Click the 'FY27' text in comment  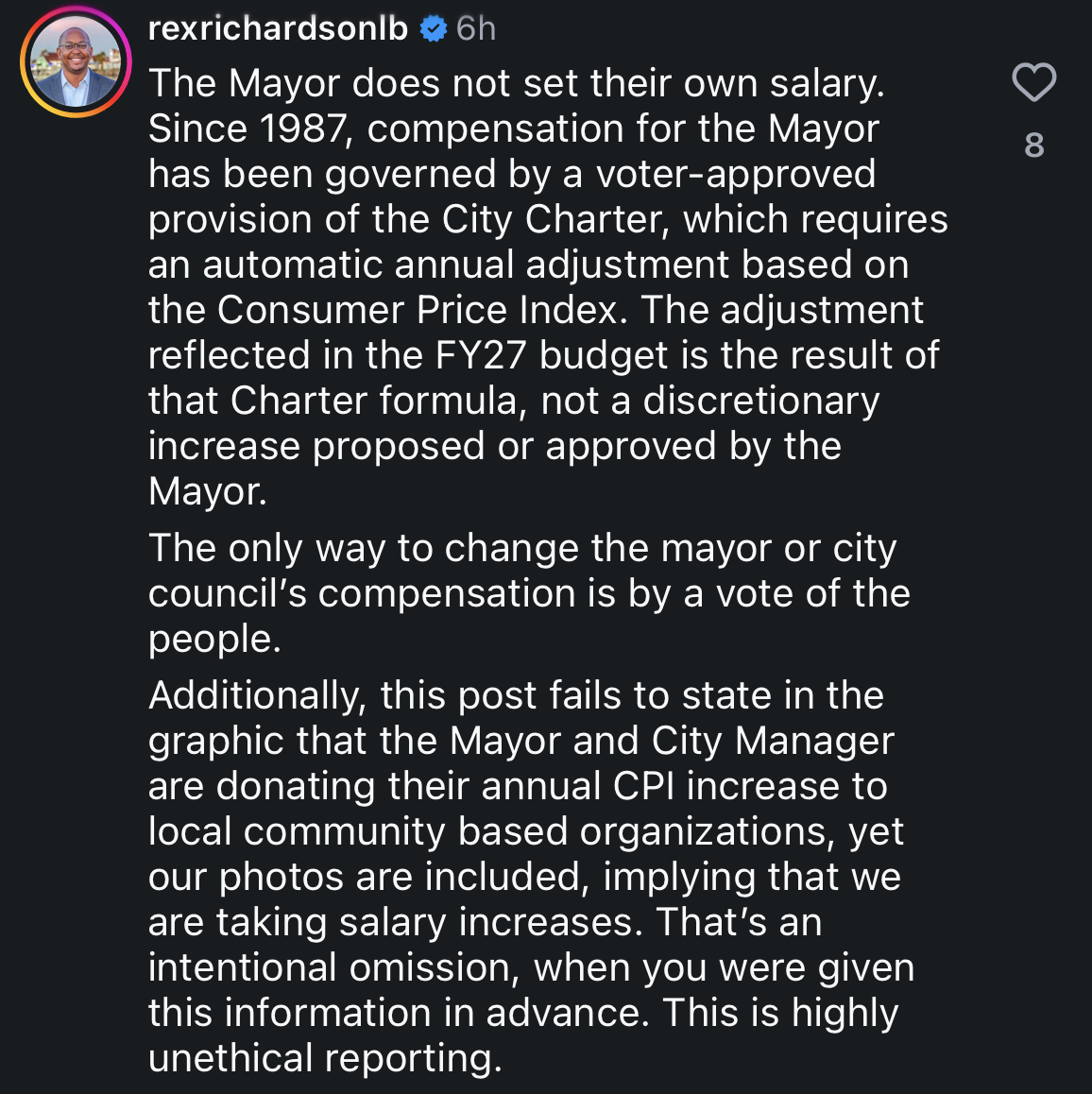(x=480, y=355)
